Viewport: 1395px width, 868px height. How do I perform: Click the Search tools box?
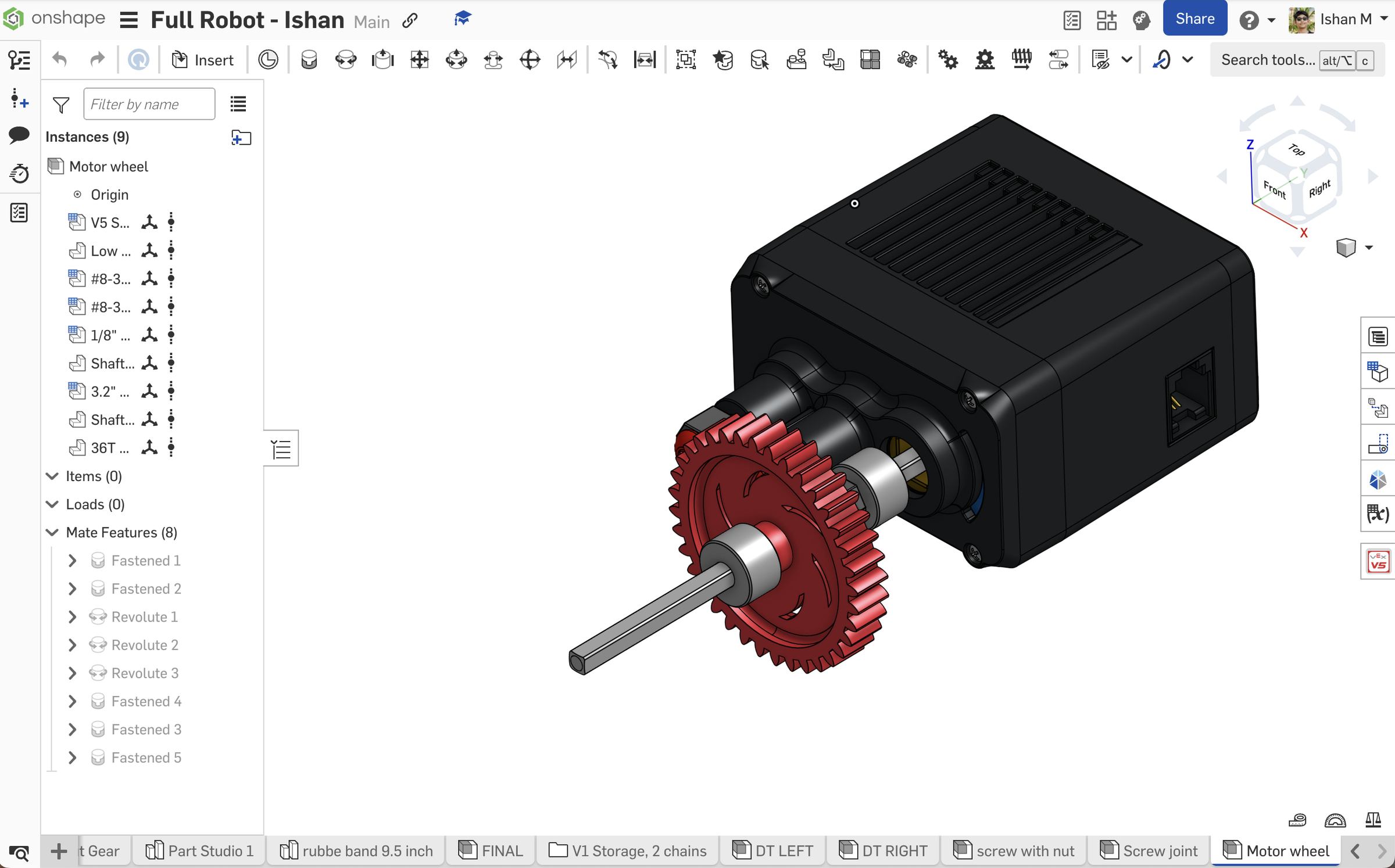point(1297,60)
